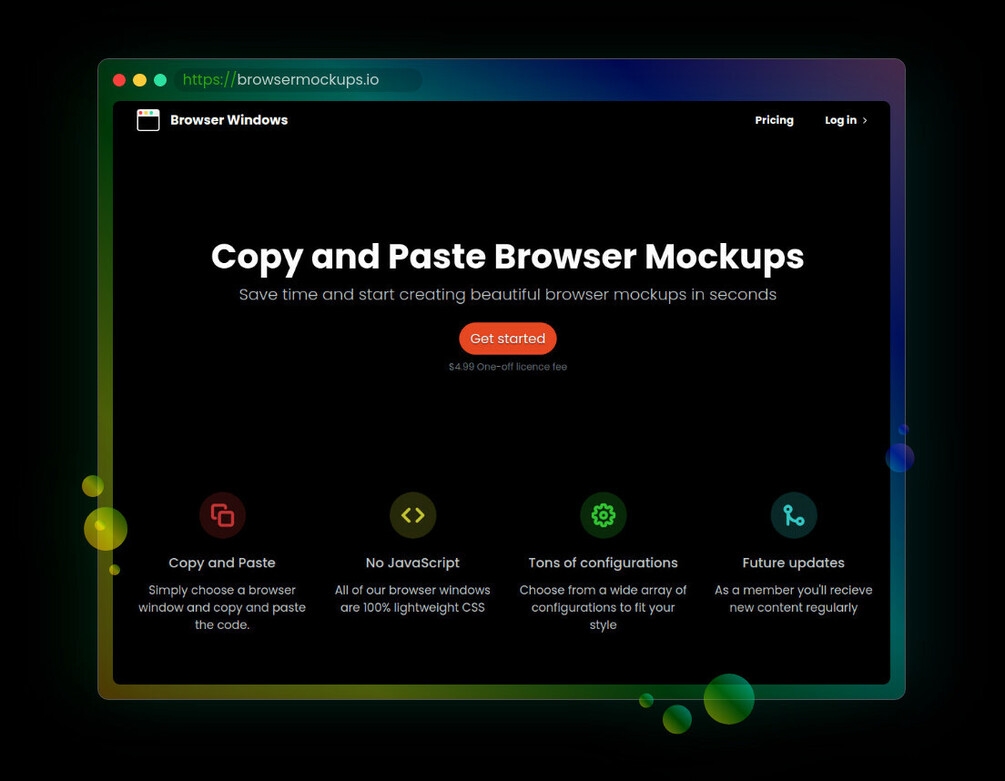This screenshot has height=781, width=1005.
Task: Click the chevron next to Log in
Action: pos(865,120)
